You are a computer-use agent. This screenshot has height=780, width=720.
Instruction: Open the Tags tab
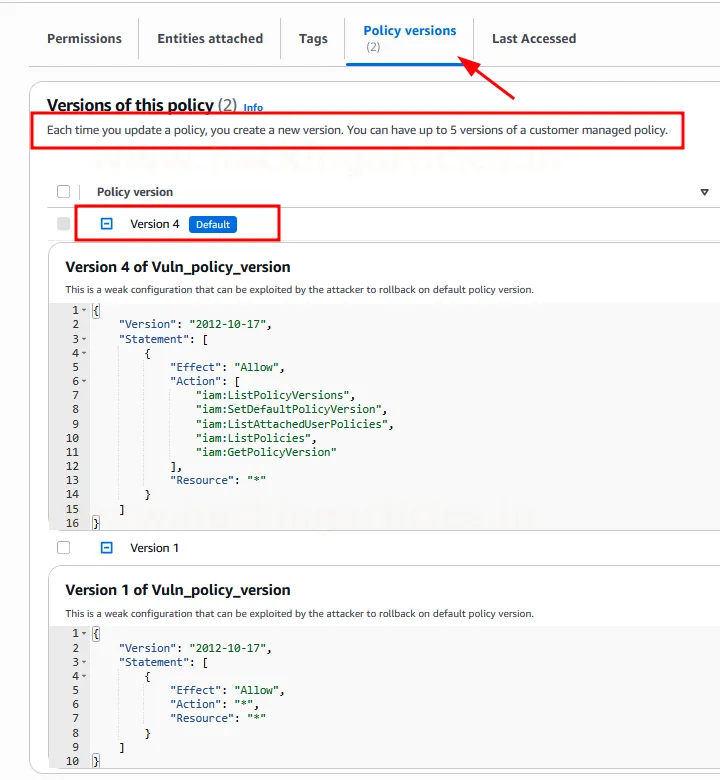click(313, 38)
